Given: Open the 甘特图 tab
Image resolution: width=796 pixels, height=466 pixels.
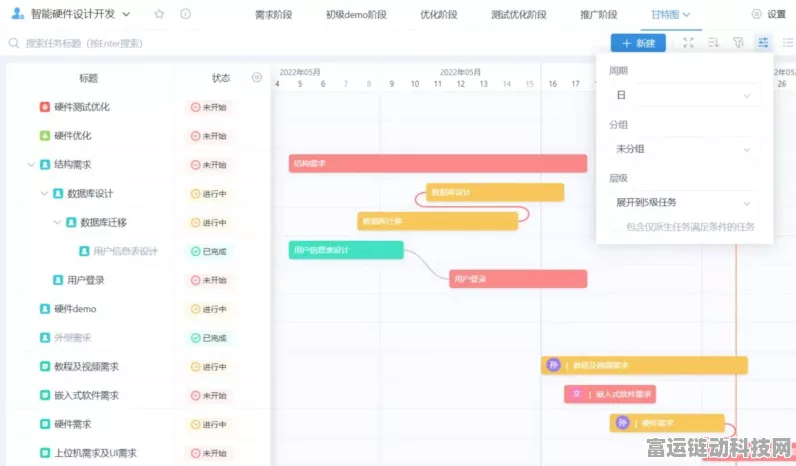Looking at the screenshot, I should pos(671,15).
